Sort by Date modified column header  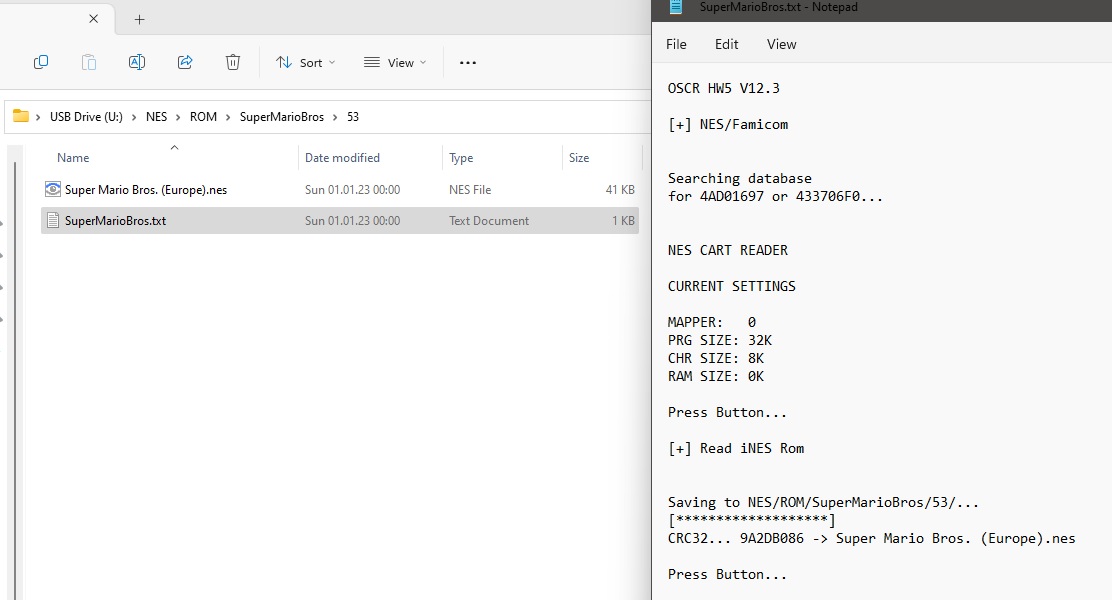tap(343, 157)
